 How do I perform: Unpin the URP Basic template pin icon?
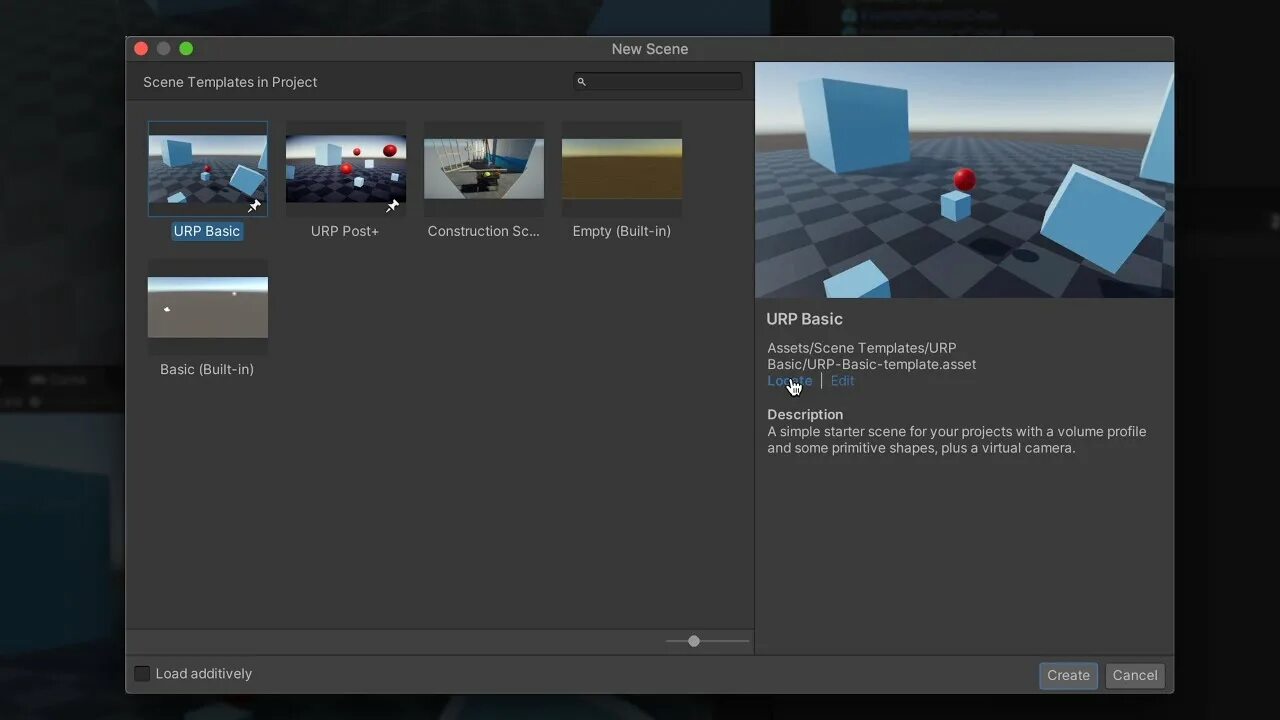tap(255, 205)
